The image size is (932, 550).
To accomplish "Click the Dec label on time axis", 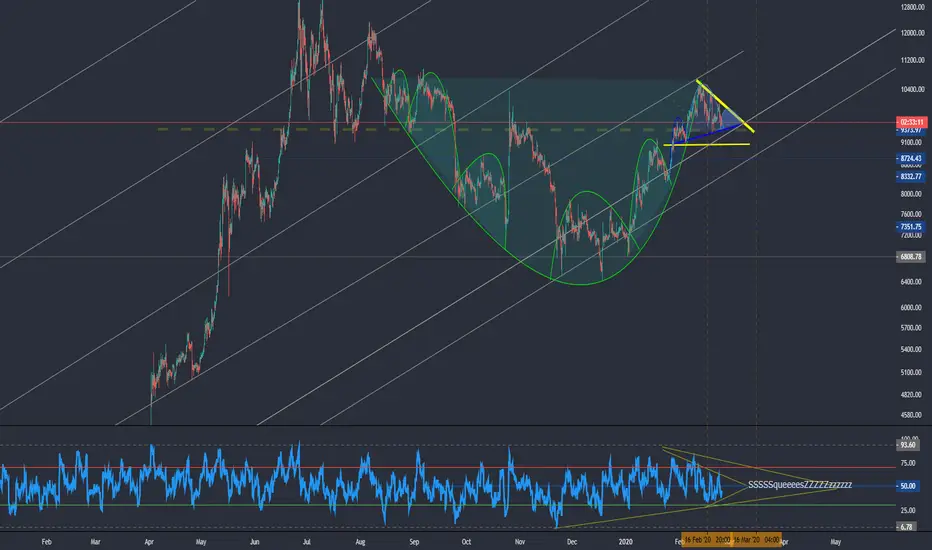I will pos(572,542).
